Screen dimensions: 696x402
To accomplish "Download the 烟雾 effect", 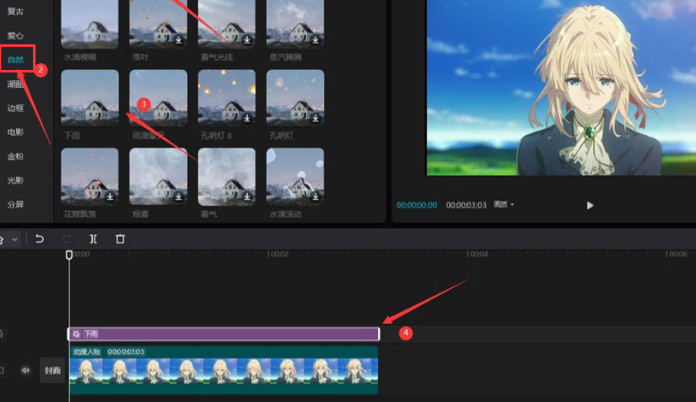I will [178, 196].
